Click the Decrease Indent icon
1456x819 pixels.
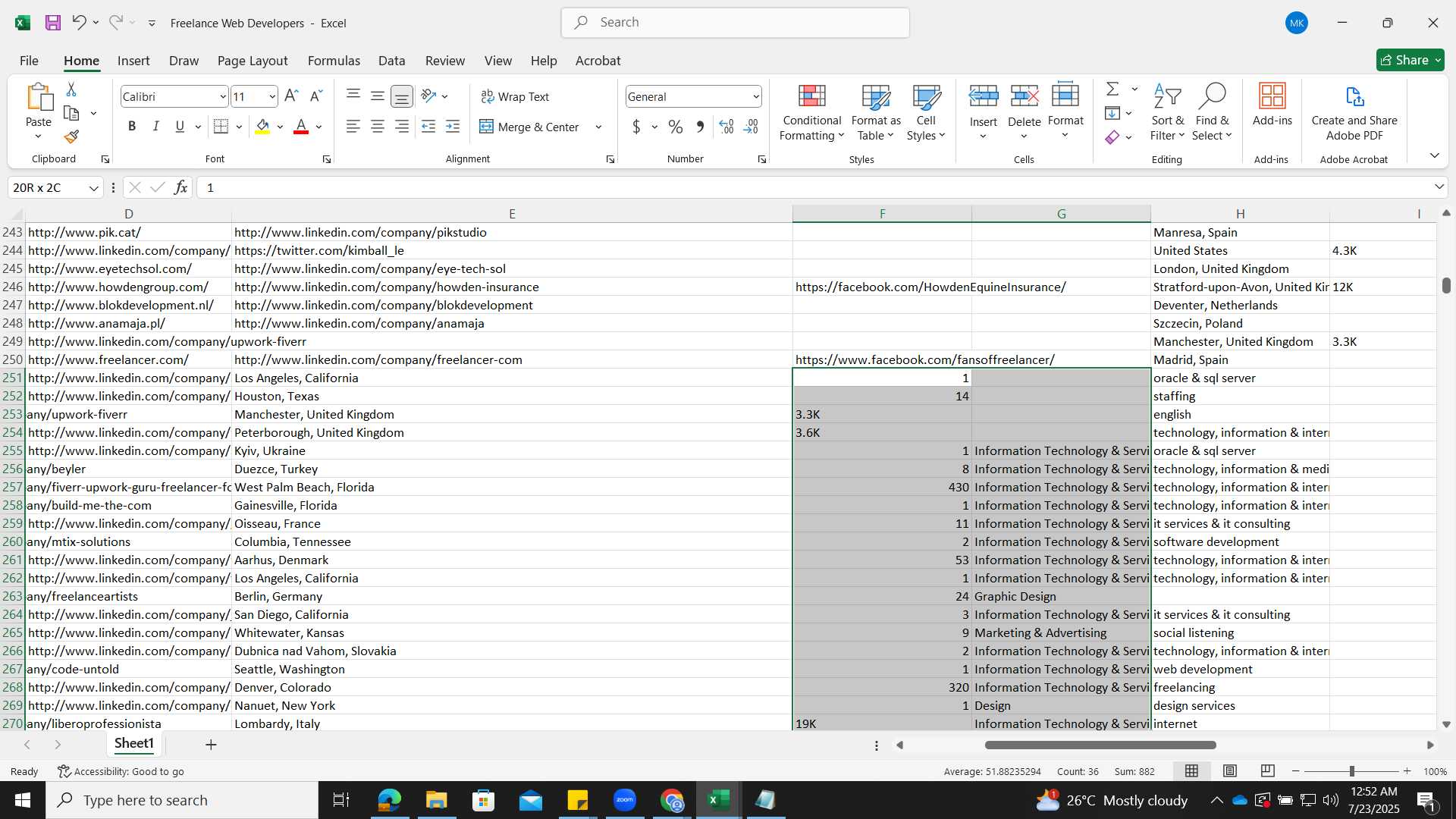click(428, 127)
